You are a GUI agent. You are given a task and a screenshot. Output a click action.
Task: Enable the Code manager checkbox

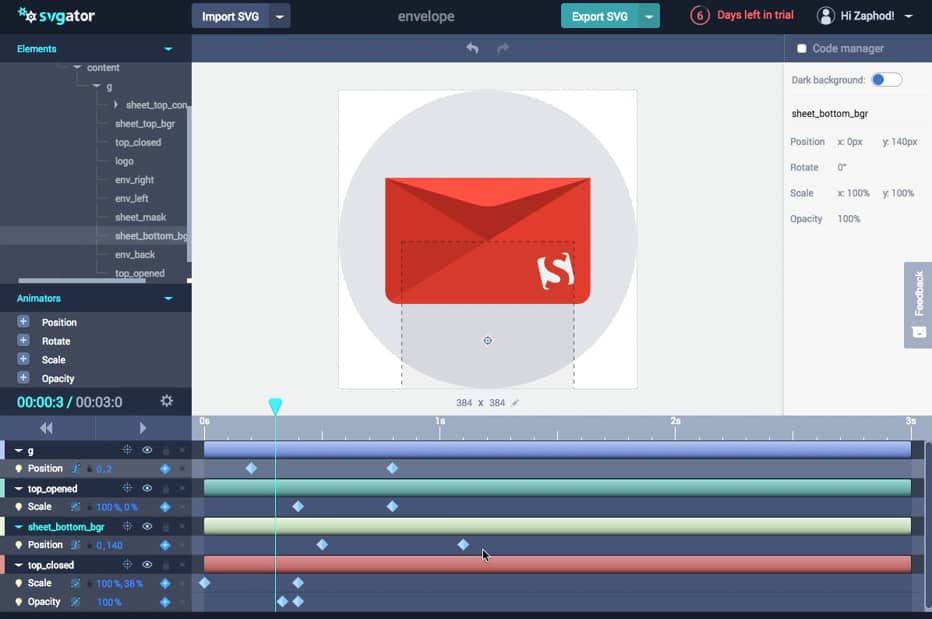point(801,49)
